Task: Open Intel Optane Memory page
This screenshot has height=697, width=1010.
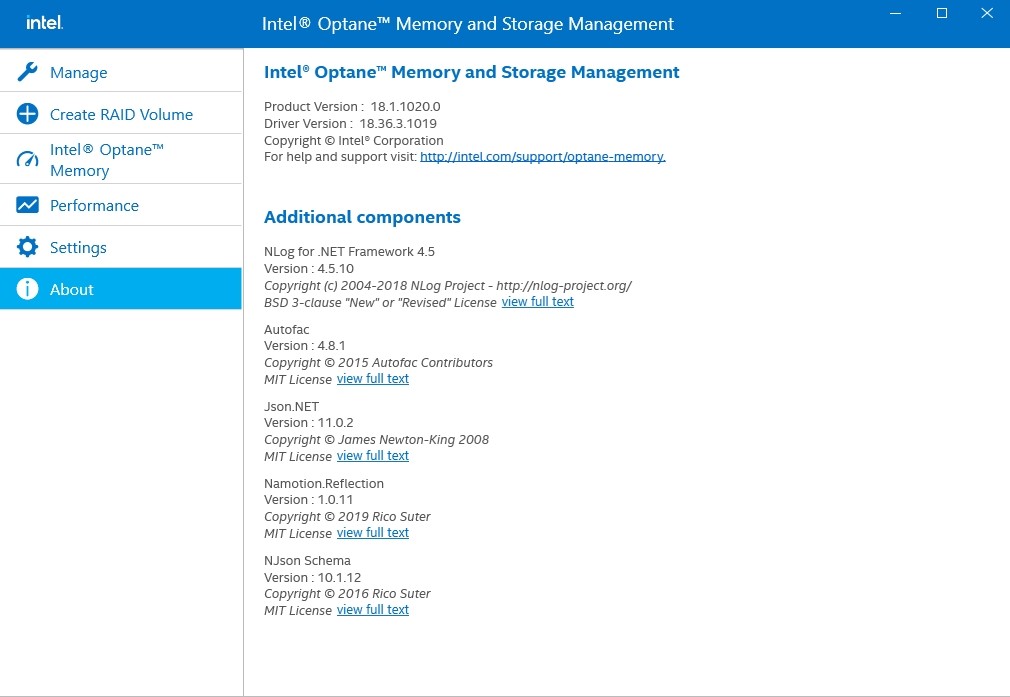Action: (x=121, y=159)
